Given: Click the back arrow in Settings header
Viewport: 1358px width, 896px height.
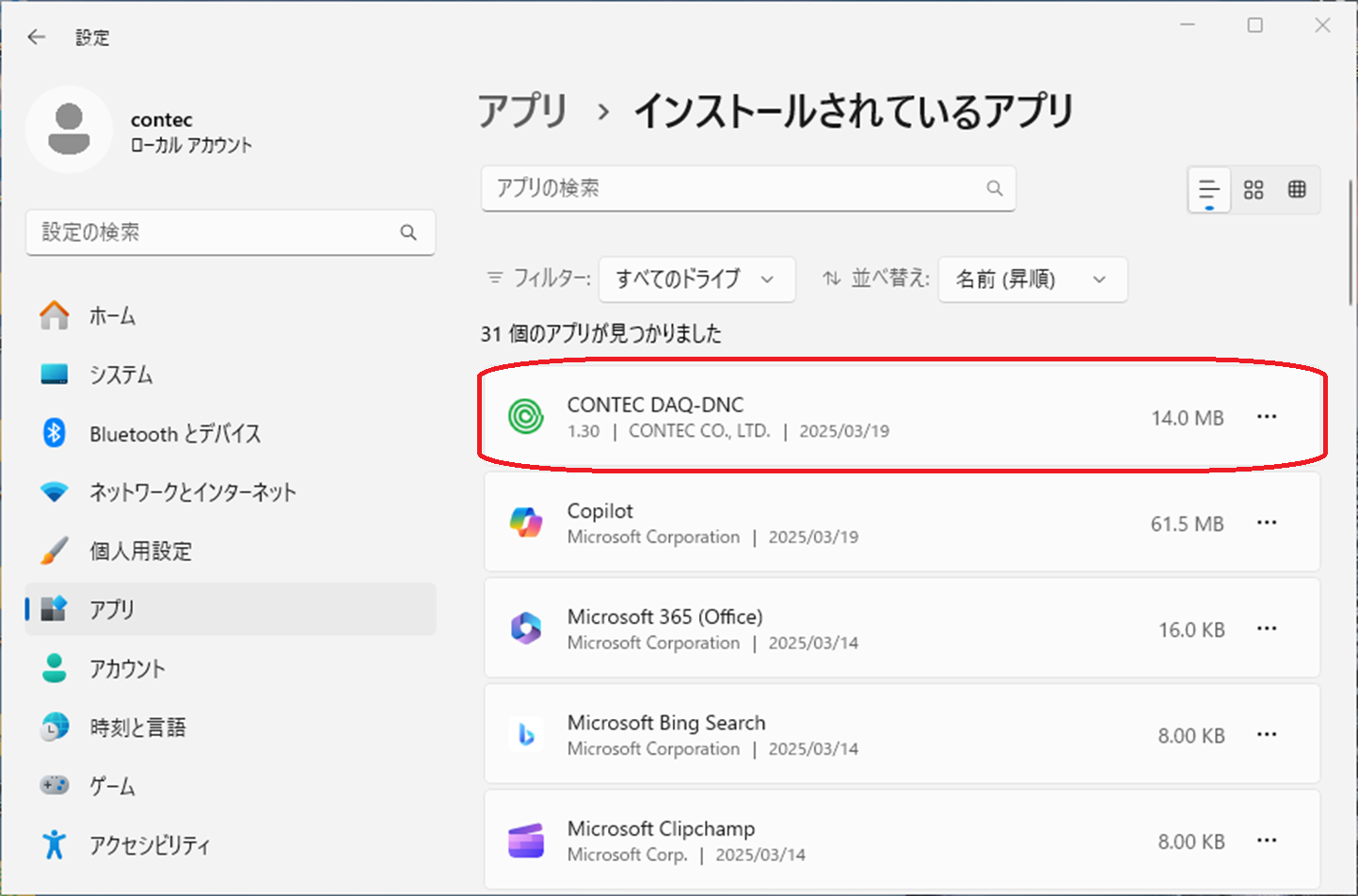Looking at the screenshot, I should (37, 37).
